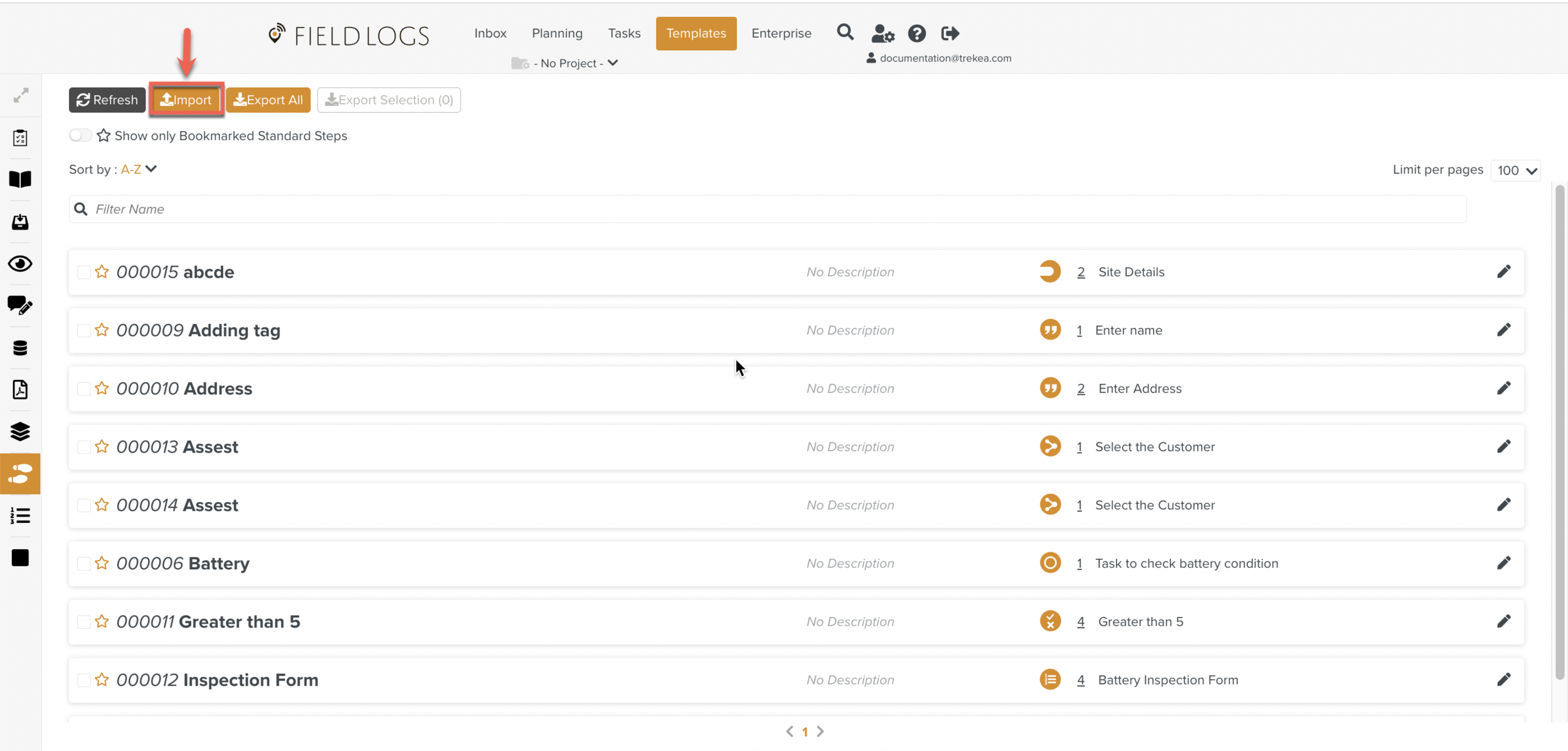Edit the Battery step with pencil icon

1503,563
